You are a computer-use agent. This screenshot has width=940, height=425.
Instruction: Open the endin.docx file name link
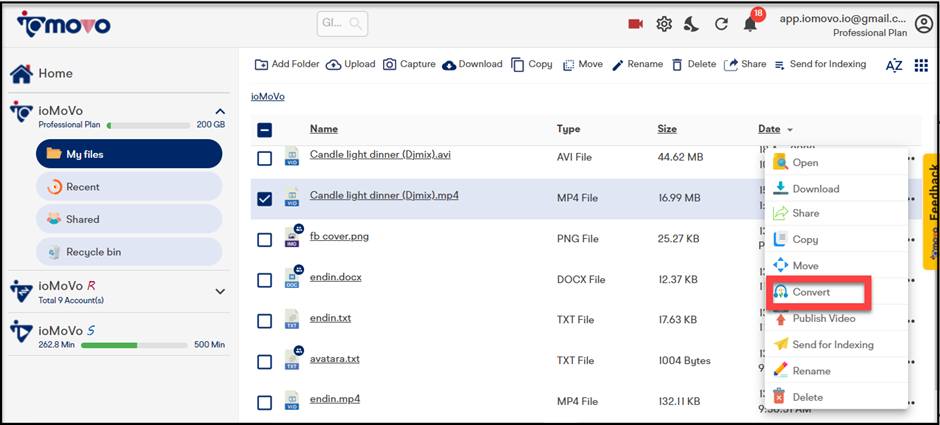pyautogui.click(x=336, y=278)
